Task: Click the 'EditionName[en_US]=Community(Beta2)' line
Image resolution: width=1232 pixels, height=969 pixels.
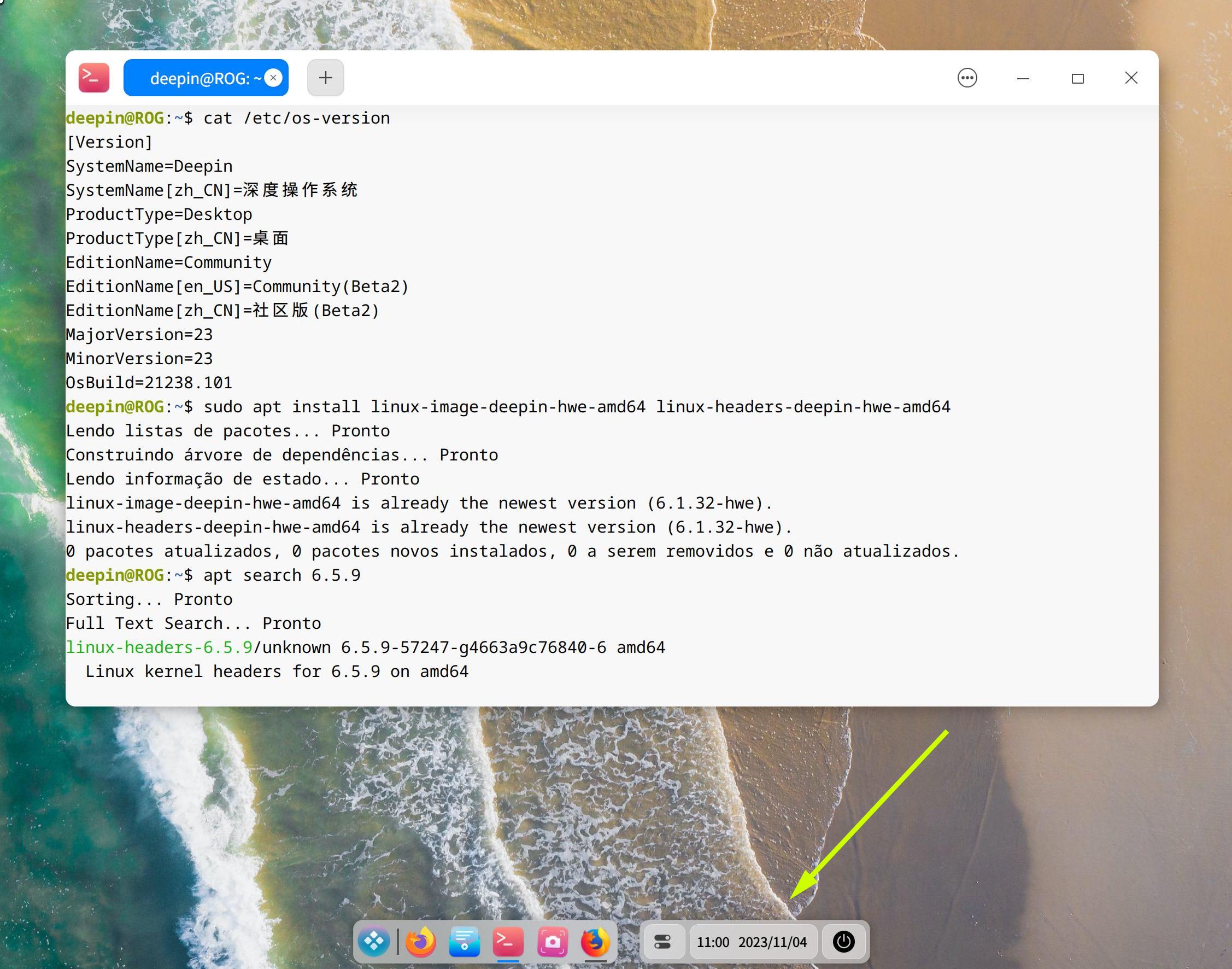Action: tap(237, 287)
